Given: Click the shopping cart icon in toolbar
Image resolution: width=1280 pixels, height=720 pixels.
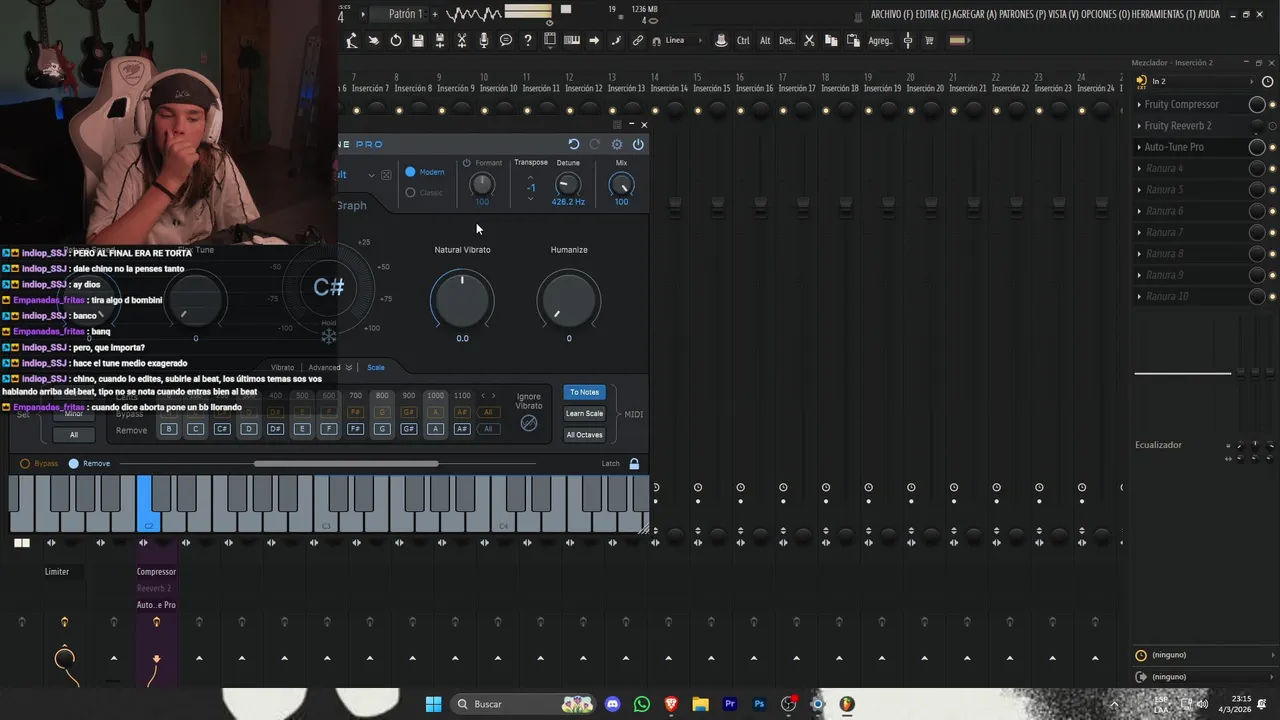Looking at the screenshot, I should [x=929, y=41].
